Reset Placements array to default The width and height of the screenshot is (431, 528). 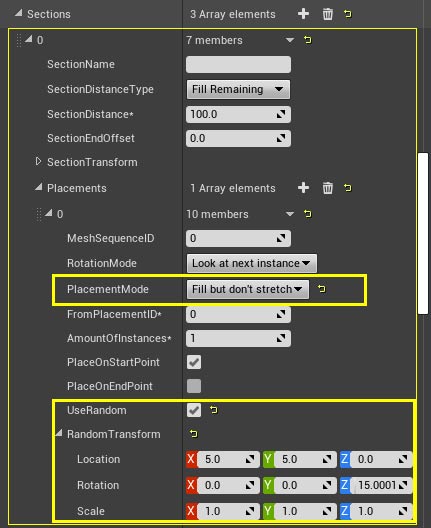tap(347, 188)
